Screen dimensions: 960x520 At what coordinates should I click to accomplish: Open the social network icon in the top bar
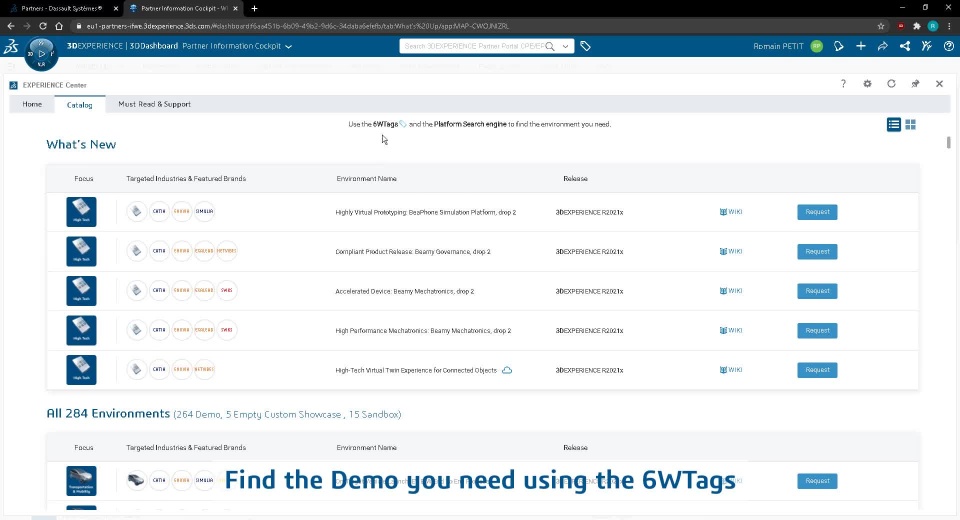tap(905, 46)
